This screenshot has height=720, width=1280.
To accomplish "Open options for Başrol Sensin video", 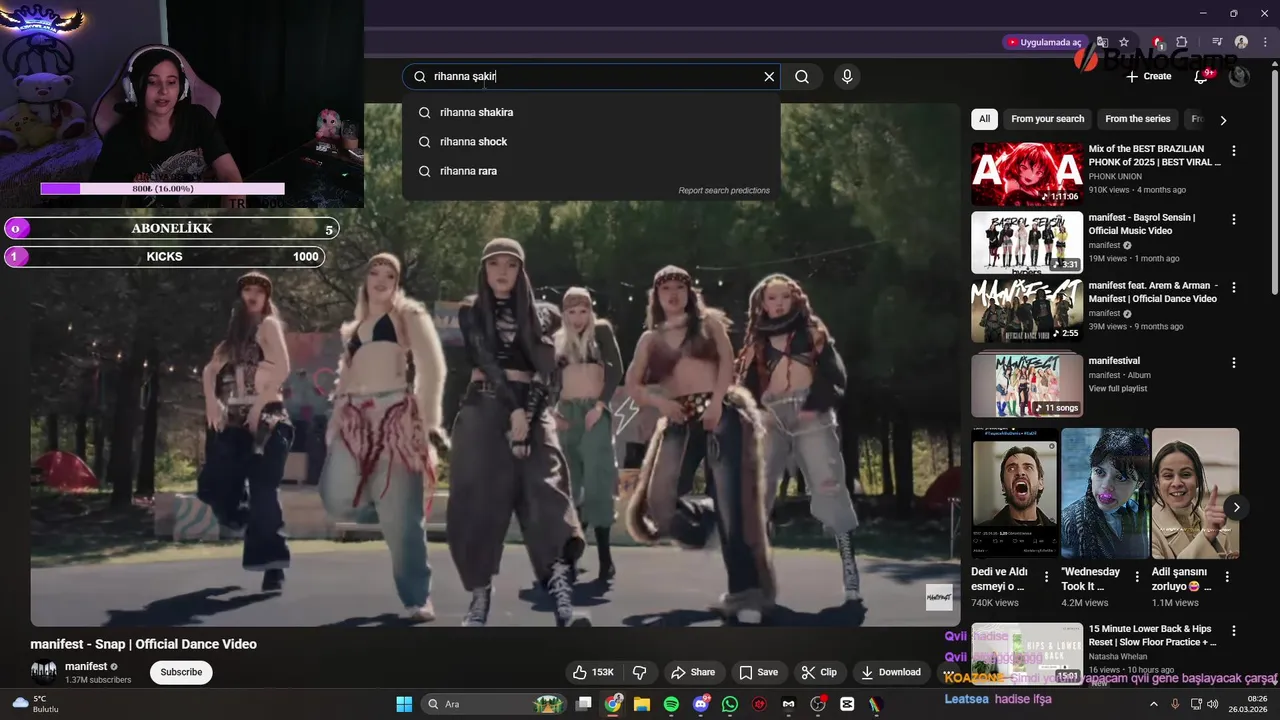I will pos(1234,219).
